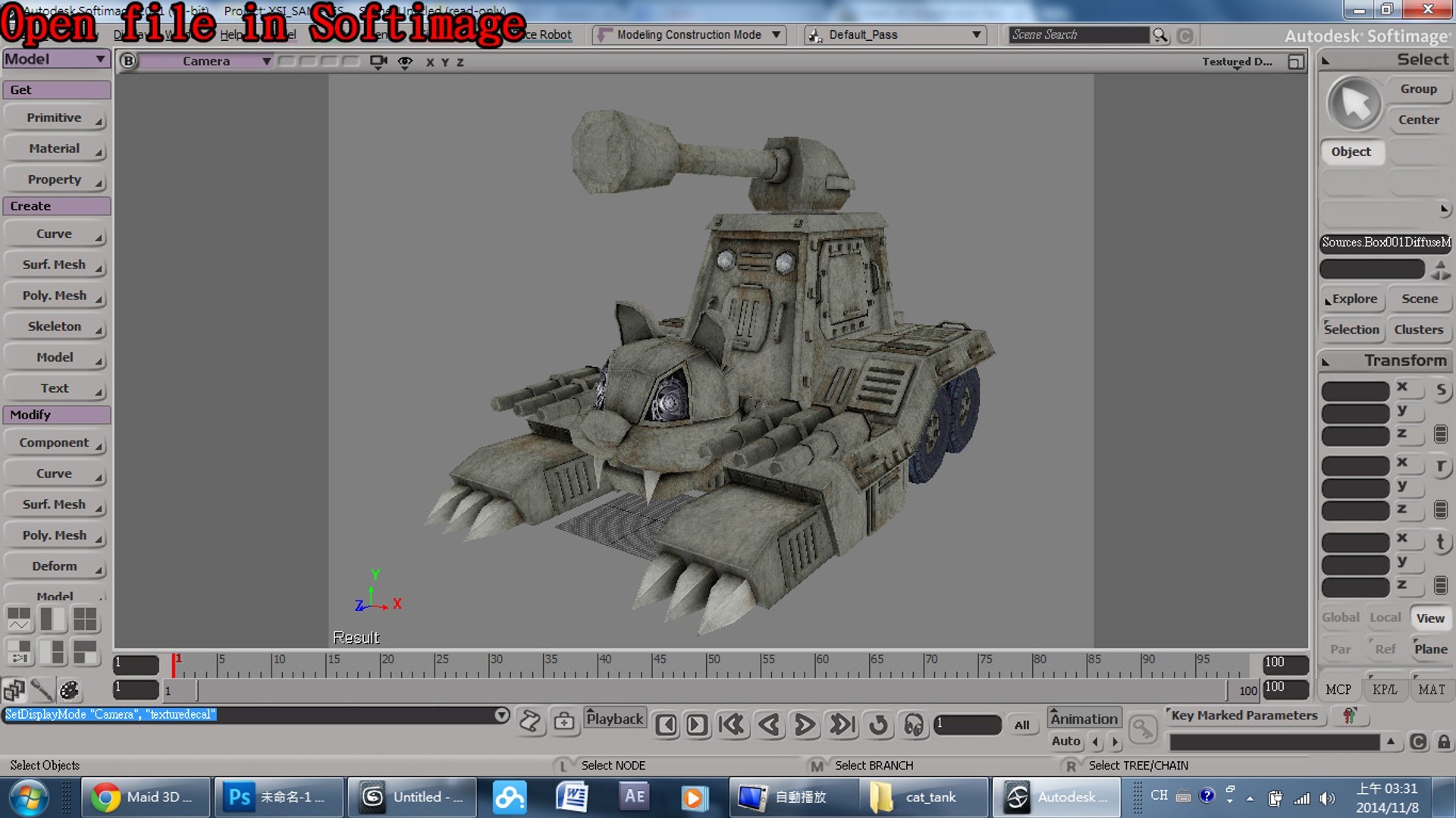Image resolution: width=1456 pixels, height=818 pixels.
Task: Click the viewport letter B button
Action: pos(128,61)
